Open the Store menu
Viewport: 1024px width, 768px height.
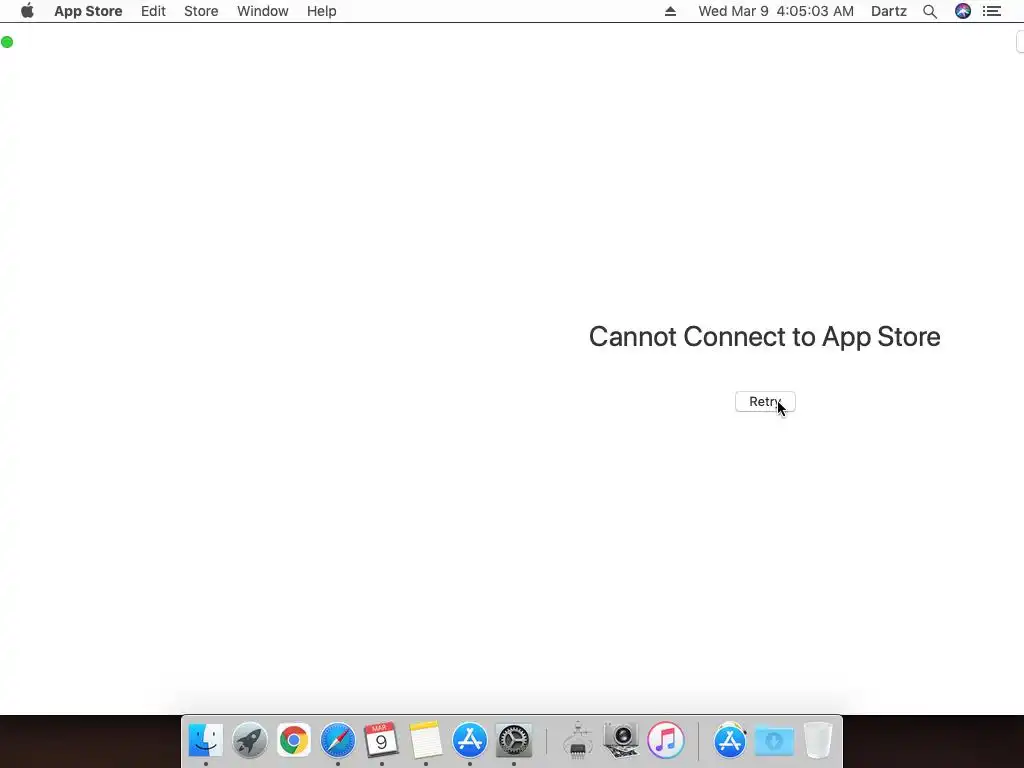tap(201, 11)
